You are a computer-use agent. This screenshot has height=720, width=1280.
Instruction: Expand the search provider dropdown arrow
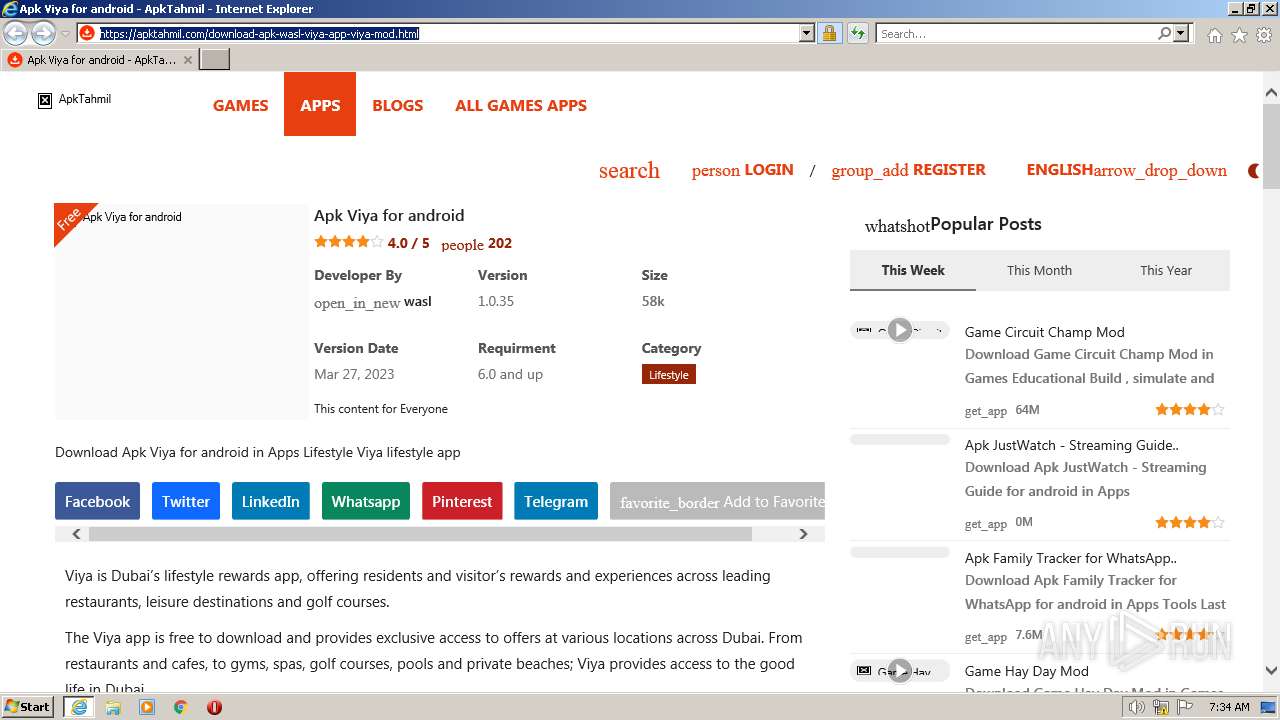point(1181,33)
